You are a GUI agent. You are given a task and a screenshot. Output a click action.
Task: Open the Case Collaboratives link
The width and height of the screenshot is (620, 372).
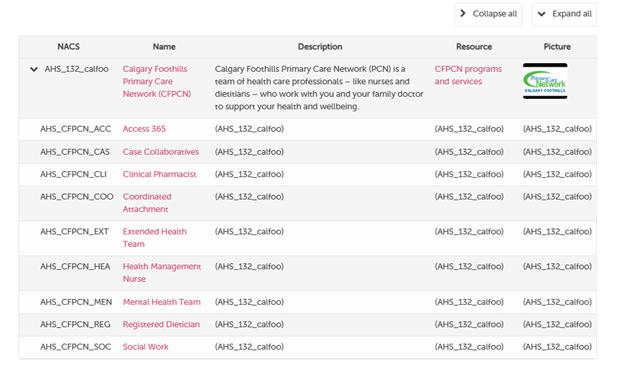(161, 152)
